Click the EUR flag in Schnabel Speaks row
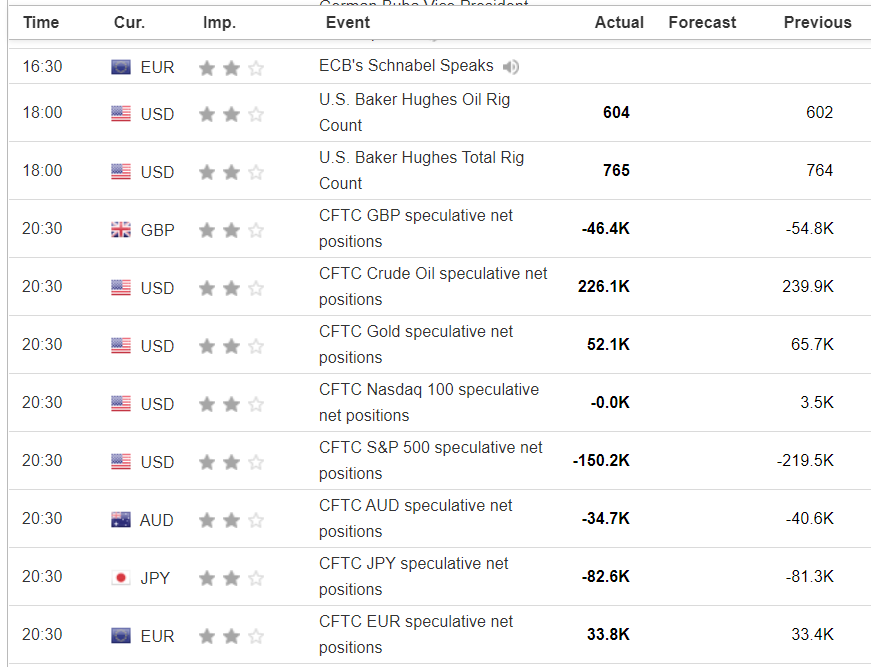Viewport: 871px width, 667px height. coord(121,67)
